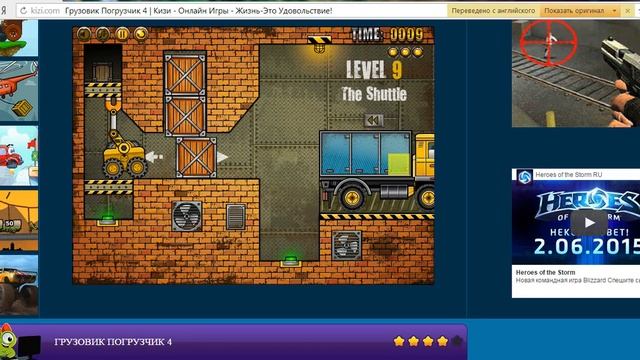The width and height of the screenshot is (640, 360).
Task: Click the right-pointing arrow beside the crate
Action: [222, 157]
